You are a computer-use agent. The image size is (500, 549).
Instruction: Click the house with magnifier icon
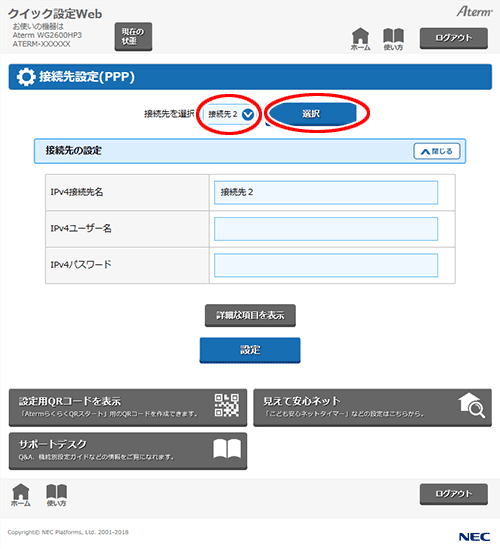[x=472, y=405]
